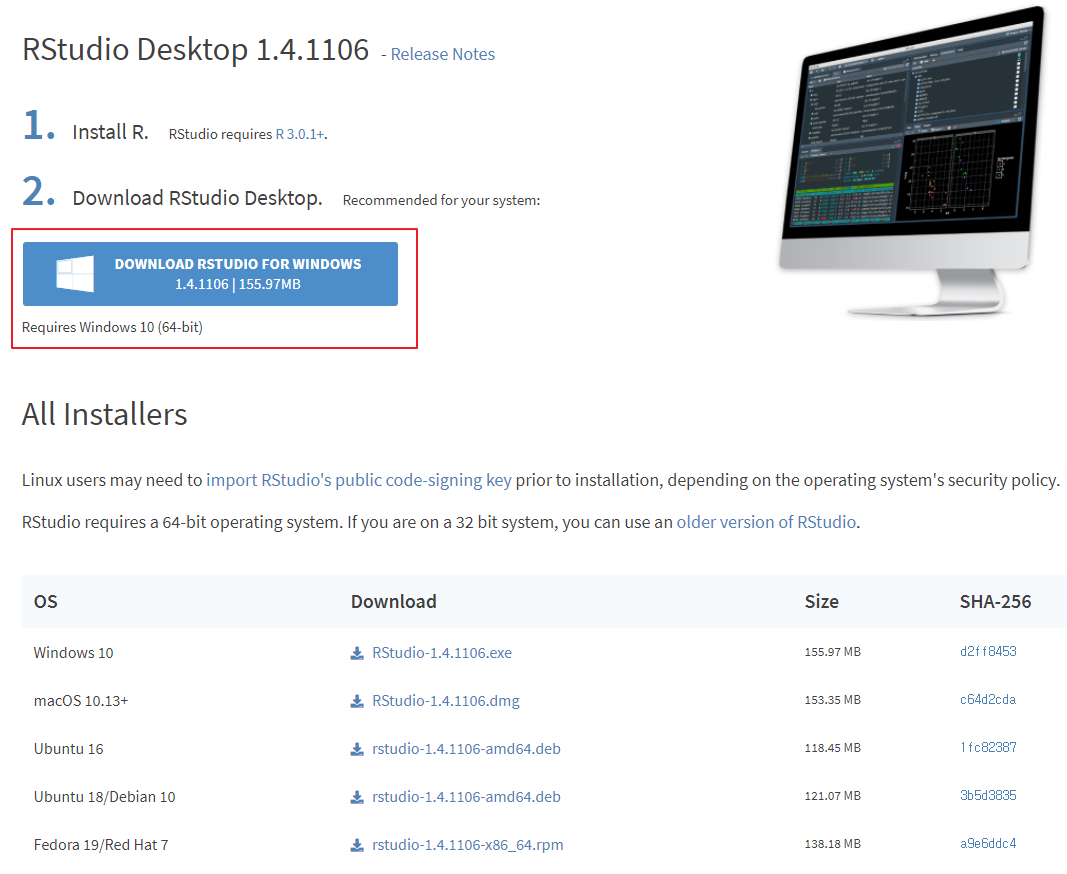The width and height of the screenshot is (1067, 874).
Task: Download RStudio-1.4.1106.exe installer
Action: pyautogui.click(x=442, y=653)
